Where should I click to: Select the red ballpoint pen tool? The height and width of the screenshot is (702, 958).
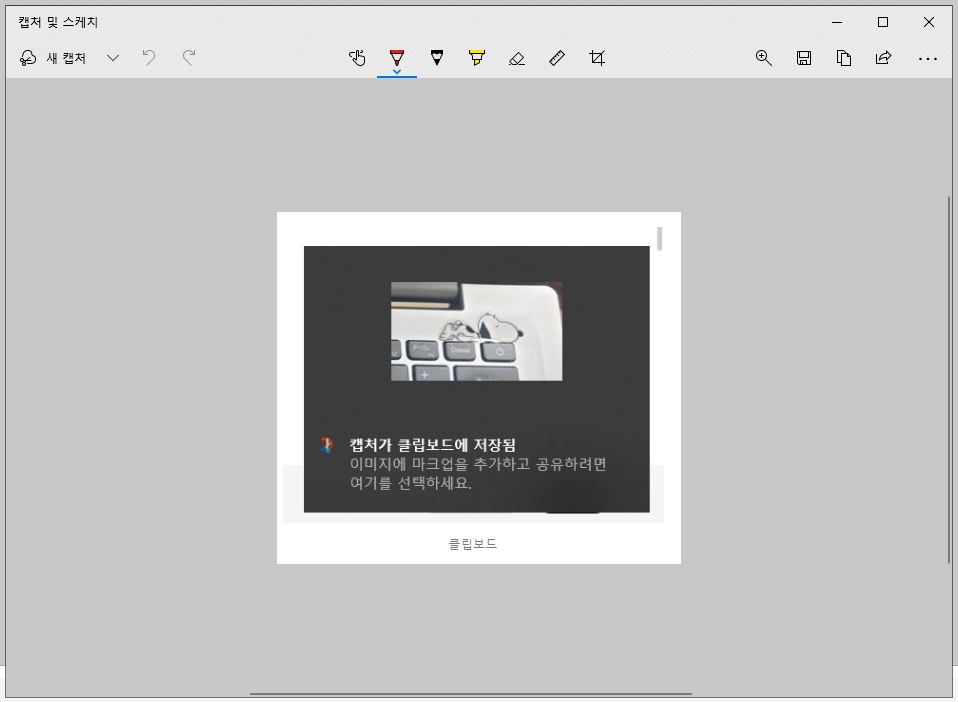point(397,57)
